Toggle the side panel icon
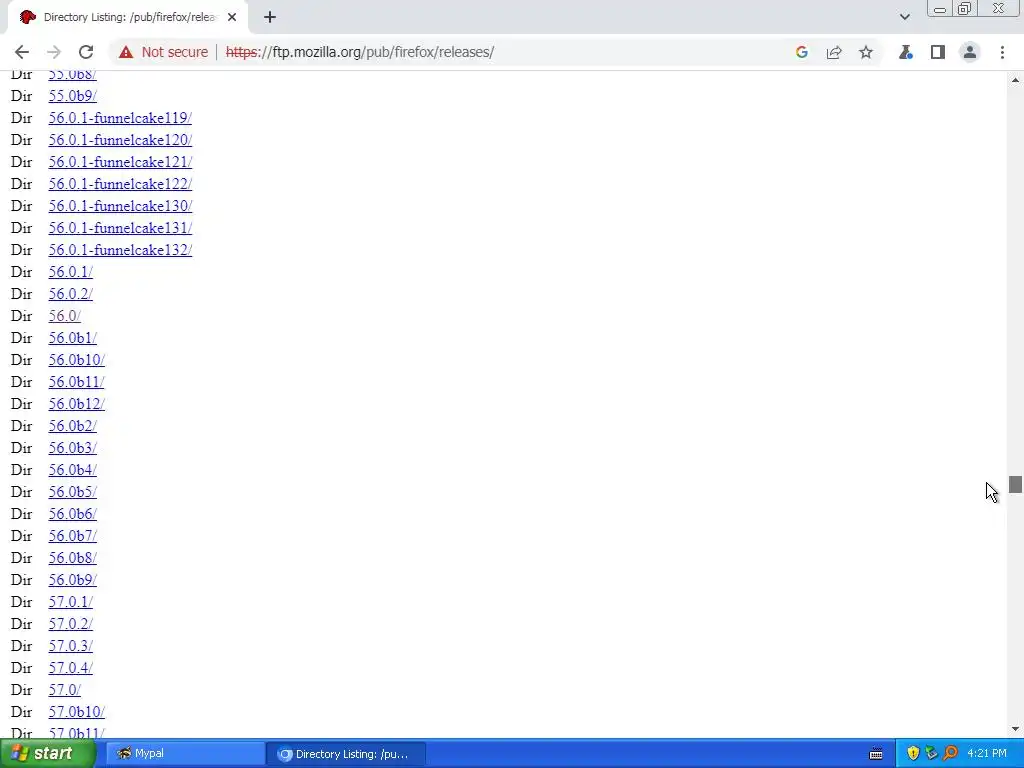 coord(938,52)
